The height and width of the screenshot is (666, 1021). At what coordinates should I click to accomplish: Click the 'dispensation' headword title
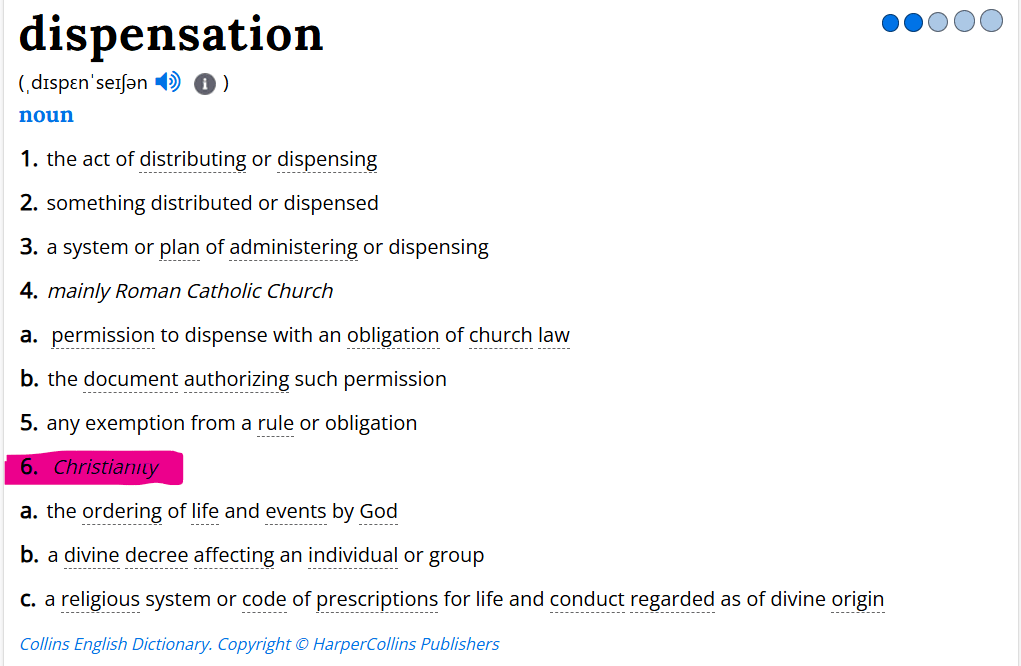point(171,34)
